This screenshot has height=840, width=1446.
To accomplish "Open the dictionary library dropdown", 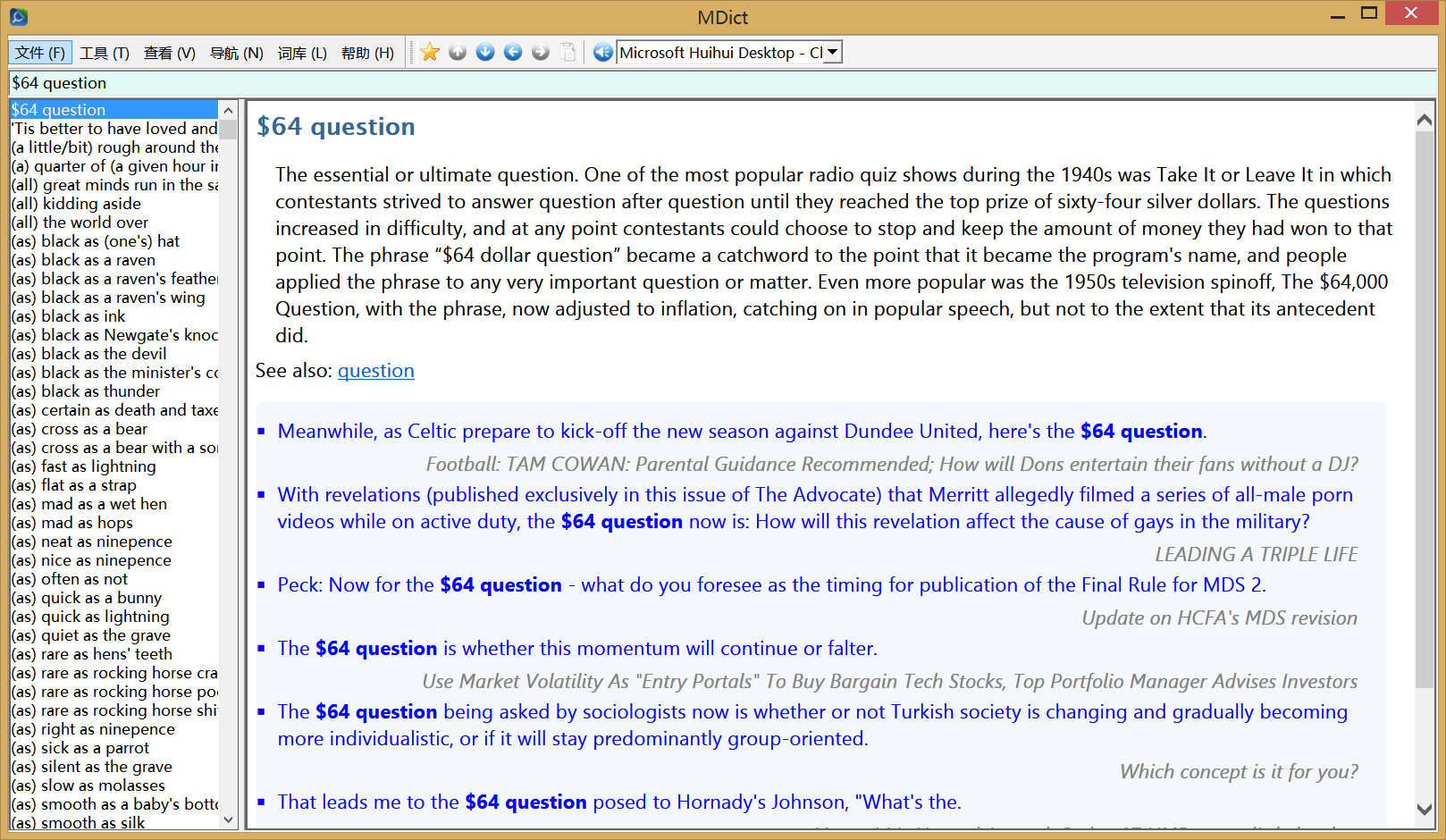I will pyautogui.click(x=833, y=52).
